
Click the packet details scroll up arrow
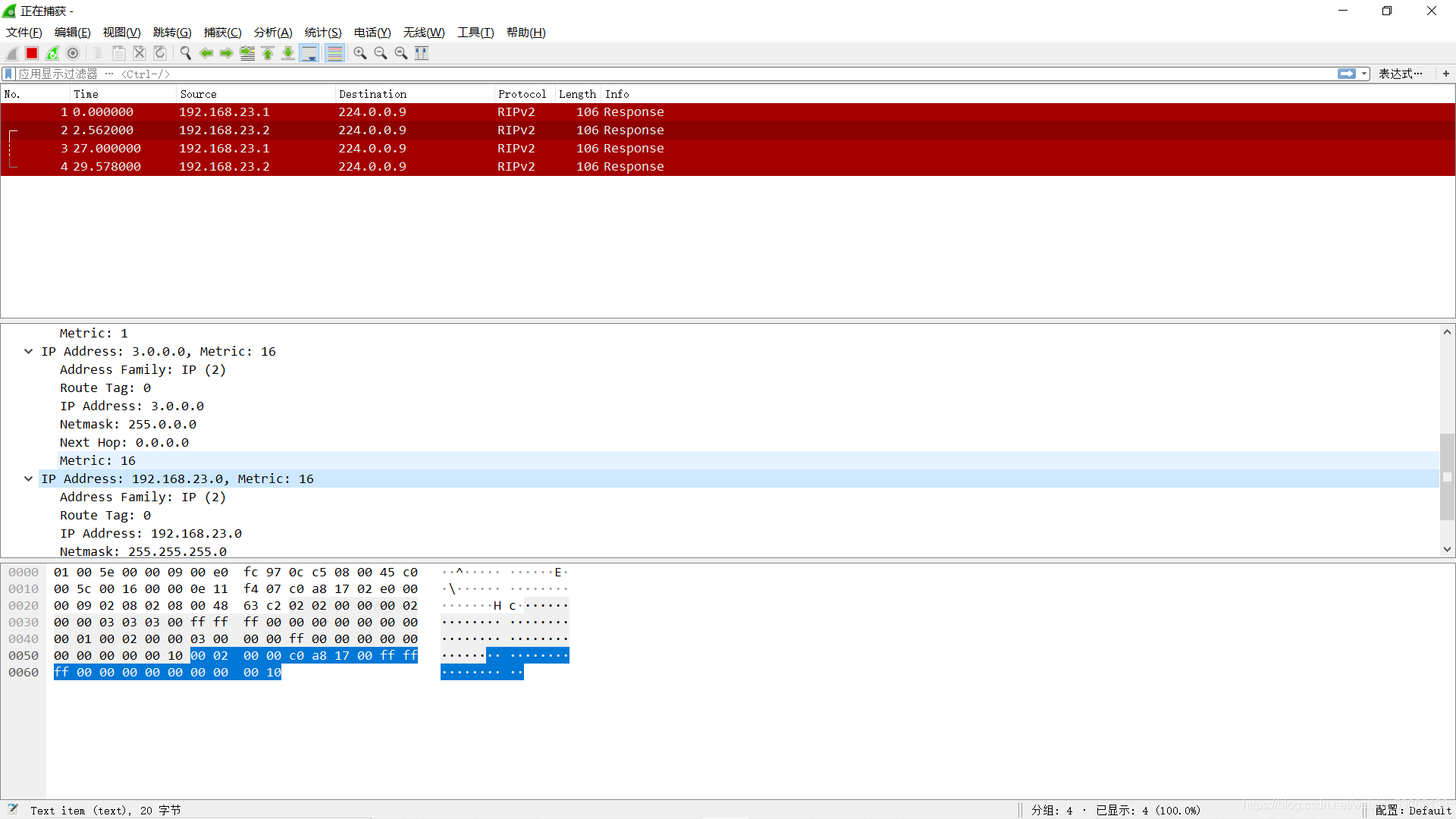(x=1447, y=332)
